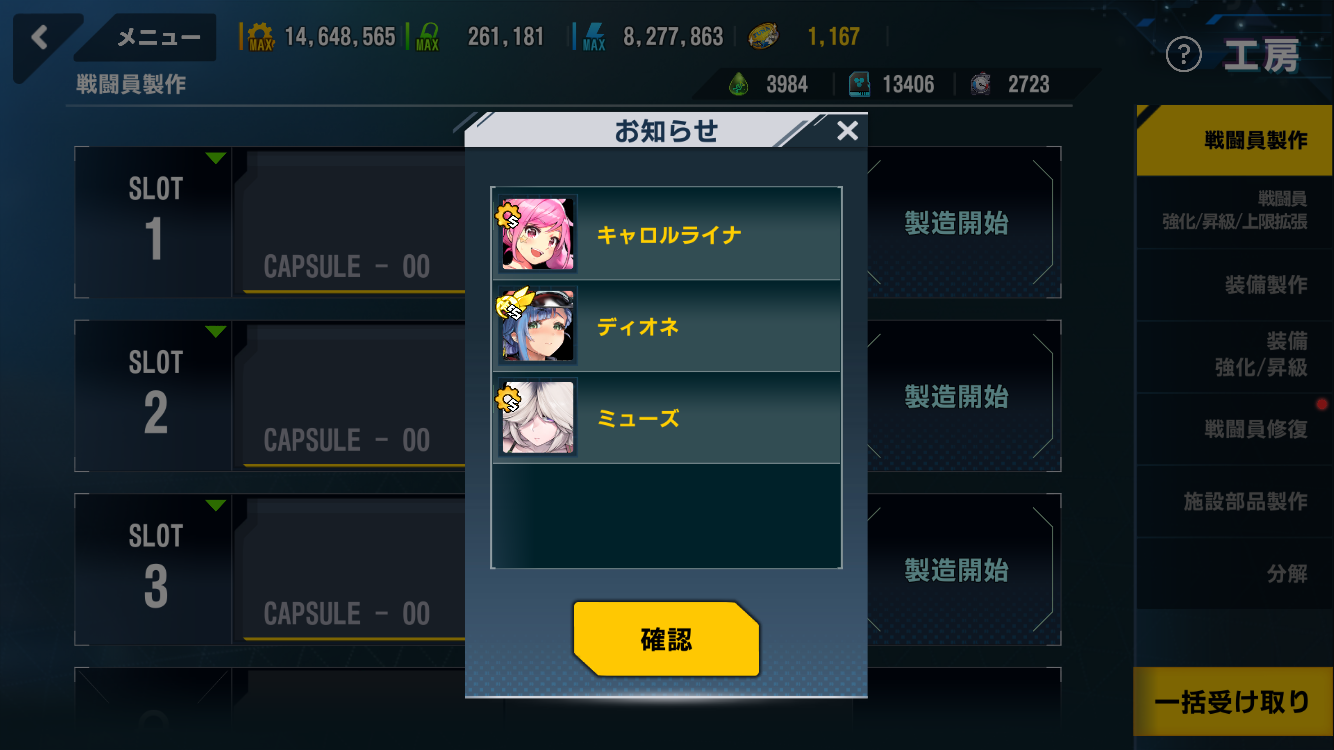Select the ディオネ character portrait
The width and height of the screenshot is (1334, 750).
point(538,326)
